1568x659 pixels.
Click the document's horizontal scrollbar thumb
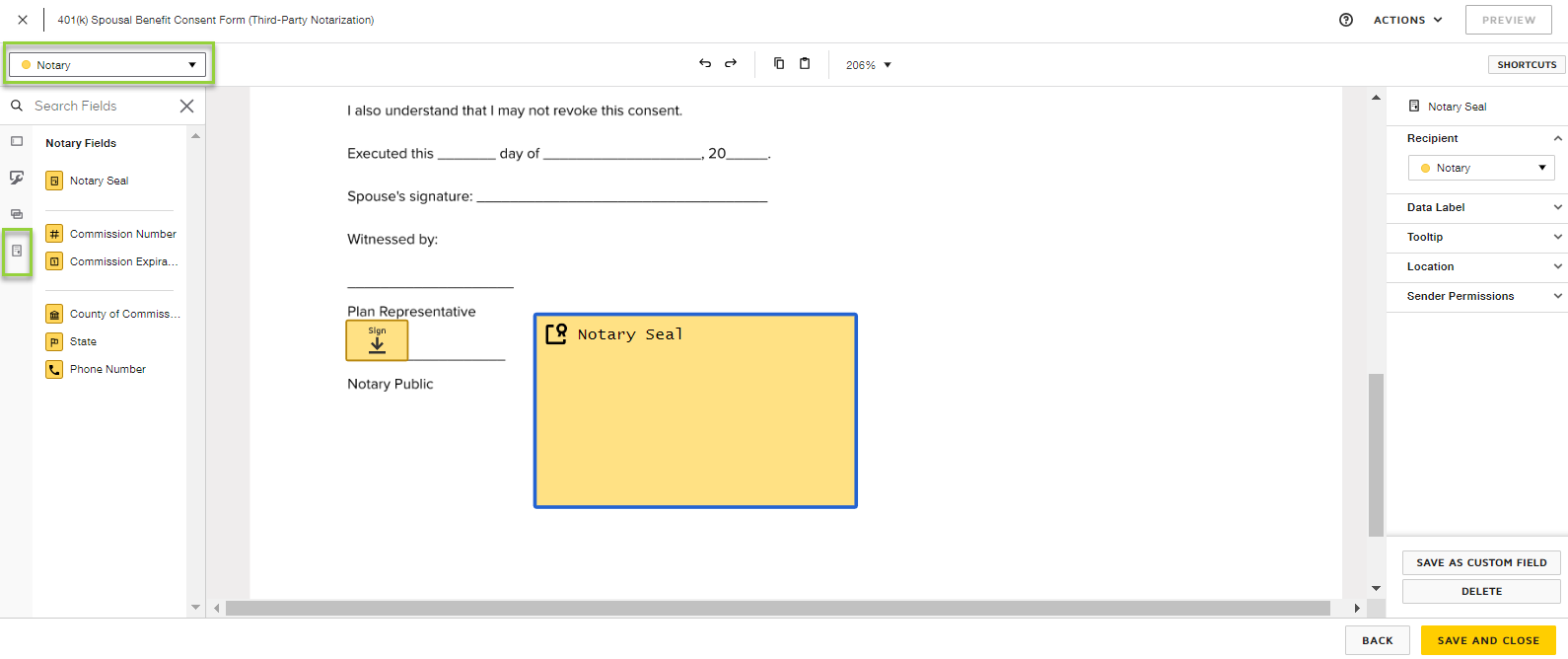778,608
